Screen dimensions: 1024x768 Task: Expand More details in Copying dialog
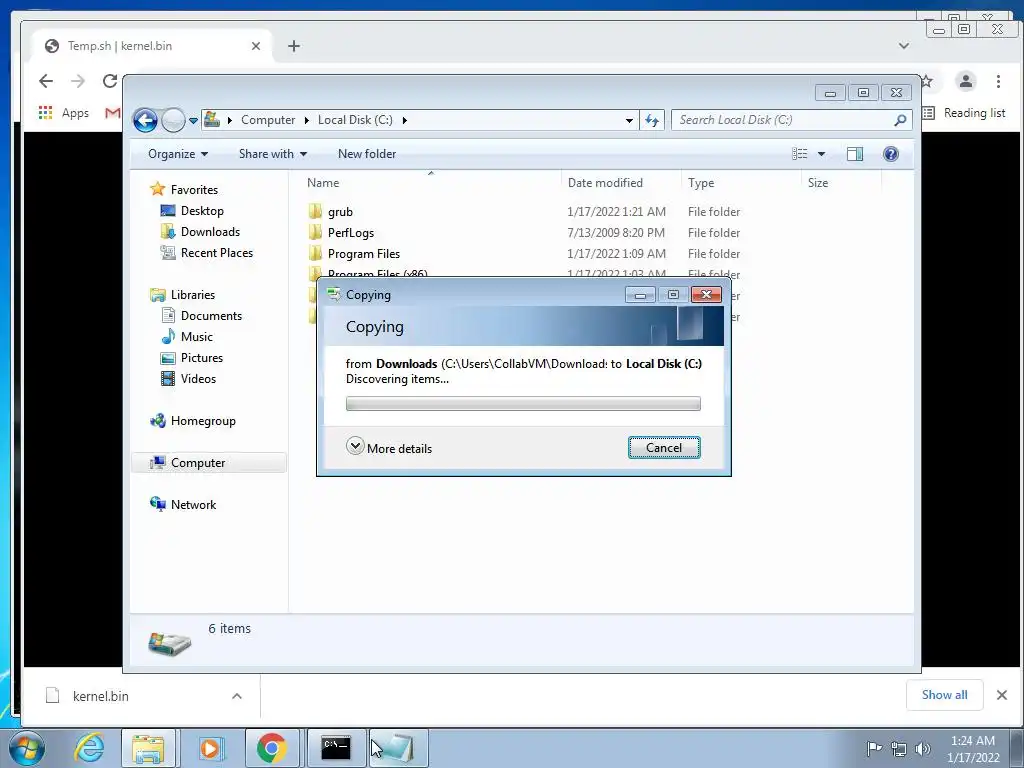389,447
